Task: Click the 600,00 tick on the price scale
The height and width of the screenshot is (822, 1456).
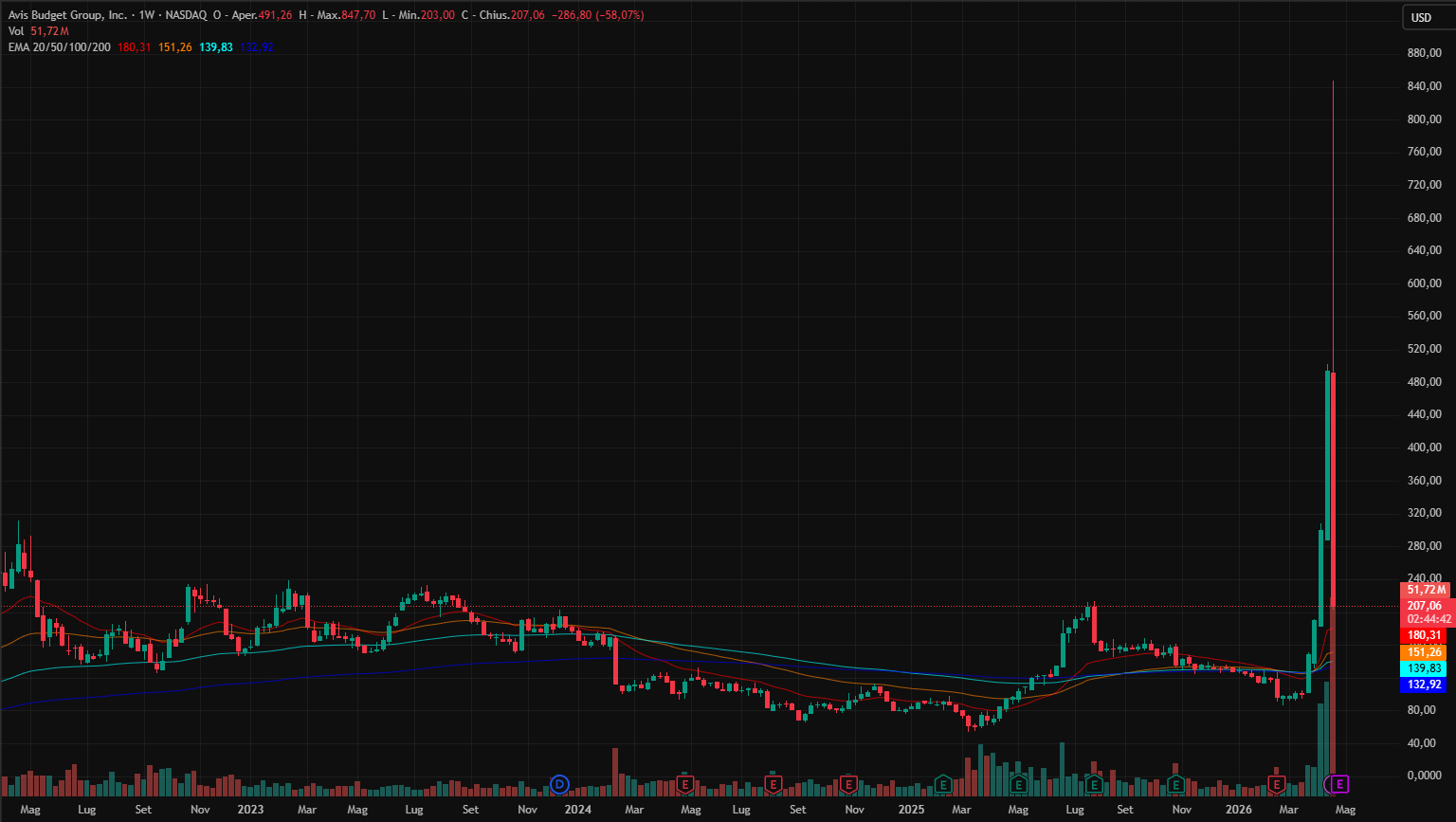Action: (x=1425, y=283)
